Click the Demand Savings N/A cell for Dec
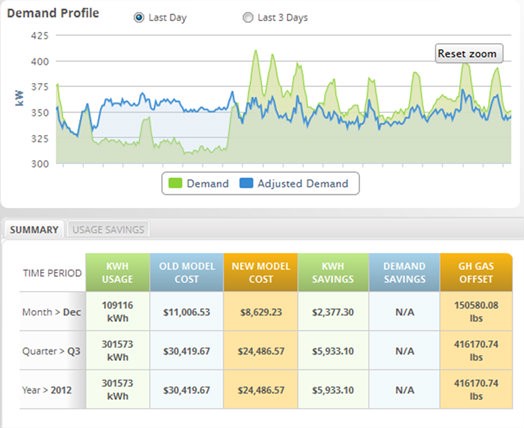The height and width of the screenshot is (428, 524). 404,311
